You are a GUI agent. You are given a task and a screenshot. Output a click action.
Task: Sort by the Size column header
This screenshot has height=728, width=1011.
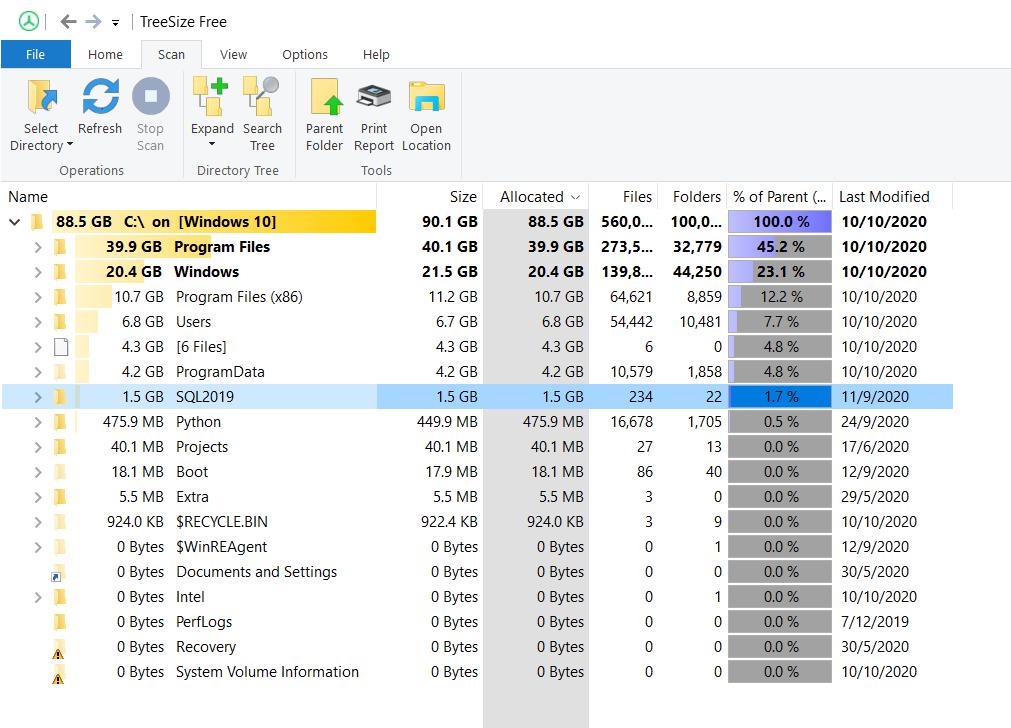point(429,197)
